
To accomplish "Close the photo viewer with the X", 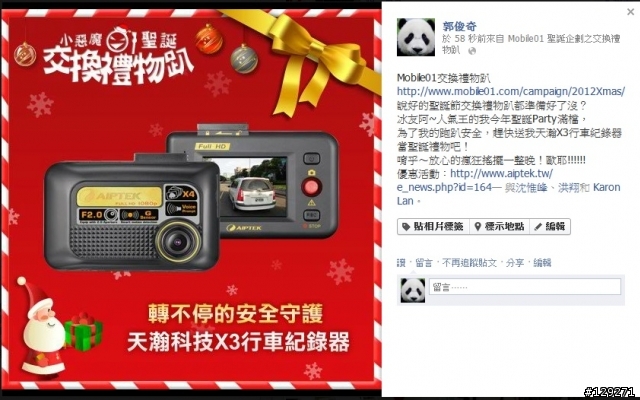I will 631,12.
